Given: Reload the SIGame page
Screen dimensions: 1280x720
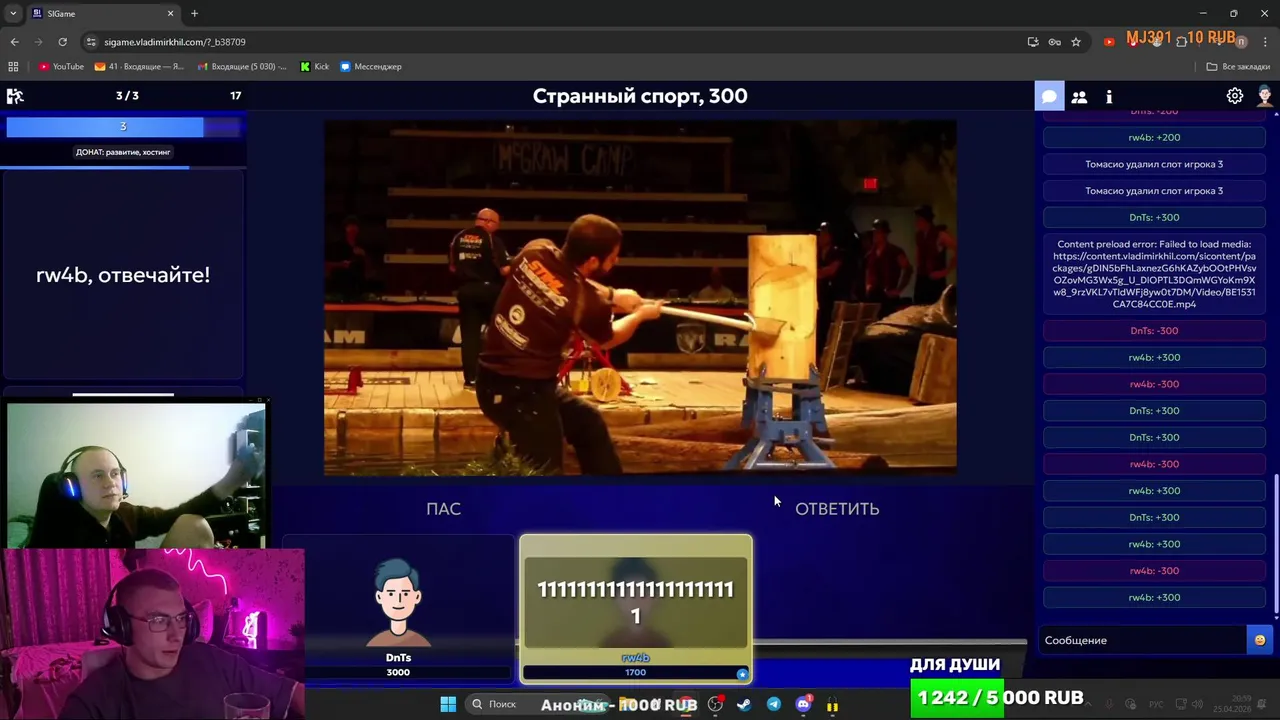Looking at the screenshot, I should click(x=62, y=42).
